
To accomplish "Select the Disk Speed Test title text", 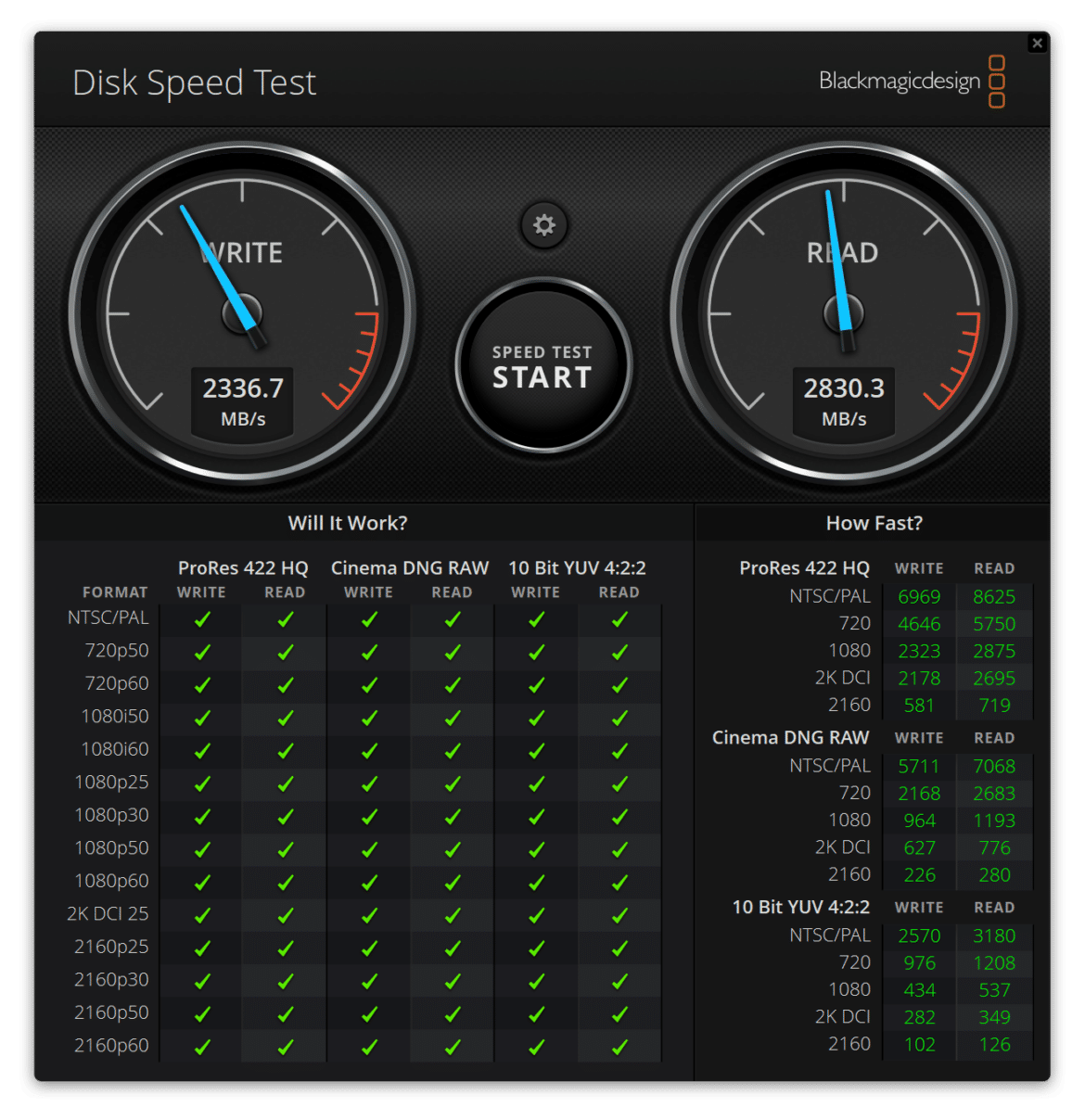I will click(x=195, y=83).
